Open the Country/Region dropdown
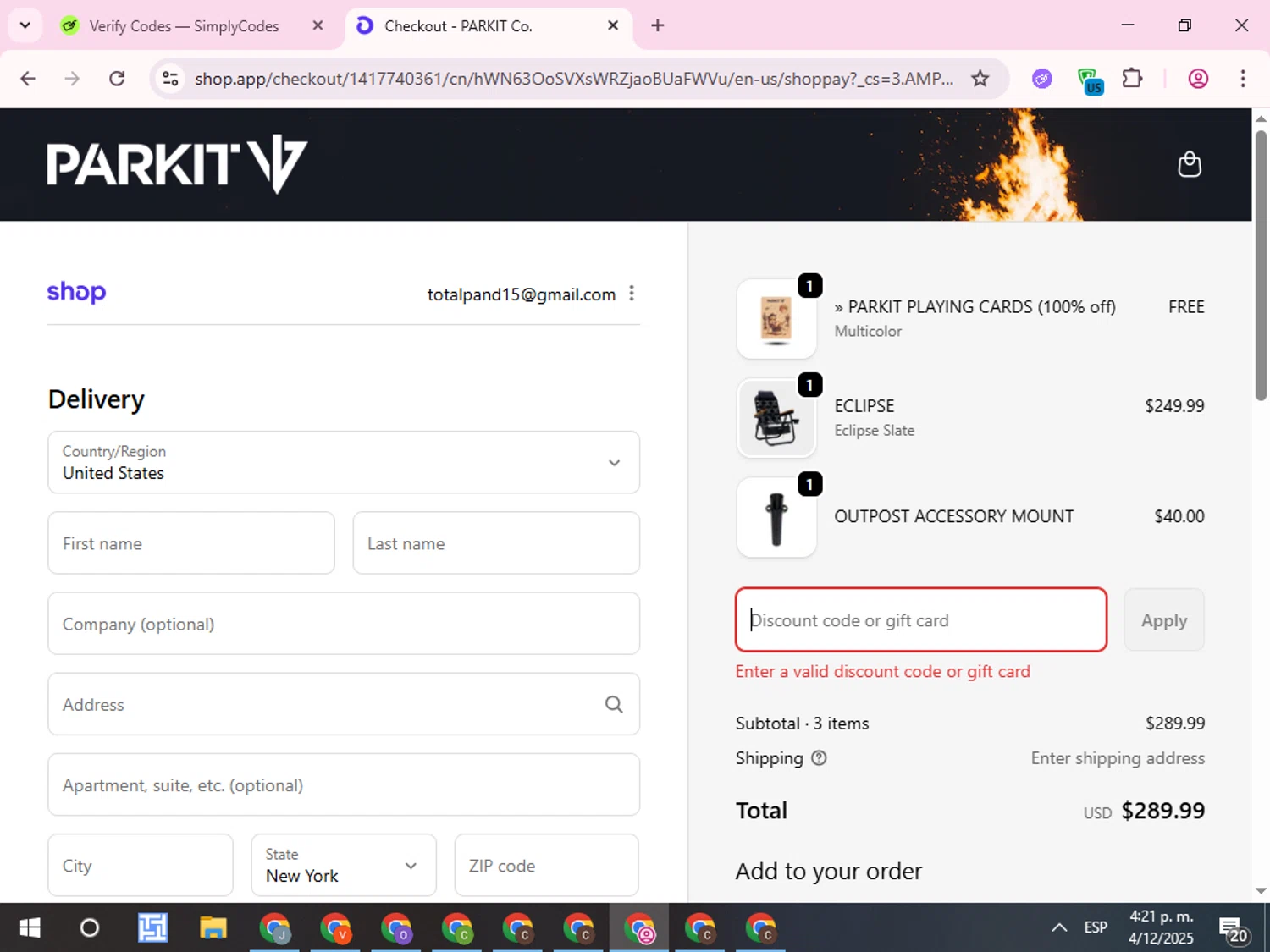 tap(344, 462)
